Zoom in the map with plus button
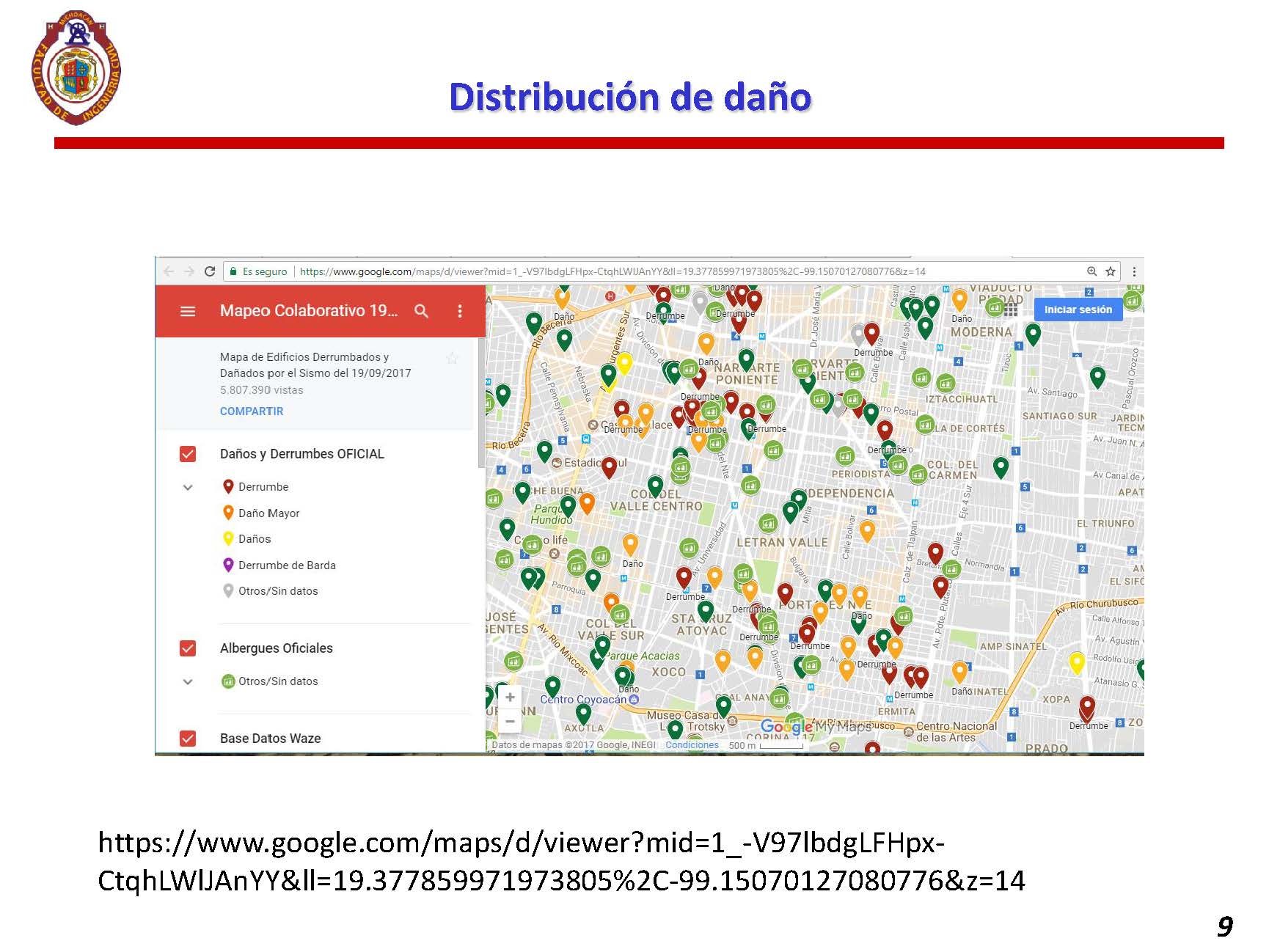The width and height of the screenshot is (1269, 952). (510, 697)
